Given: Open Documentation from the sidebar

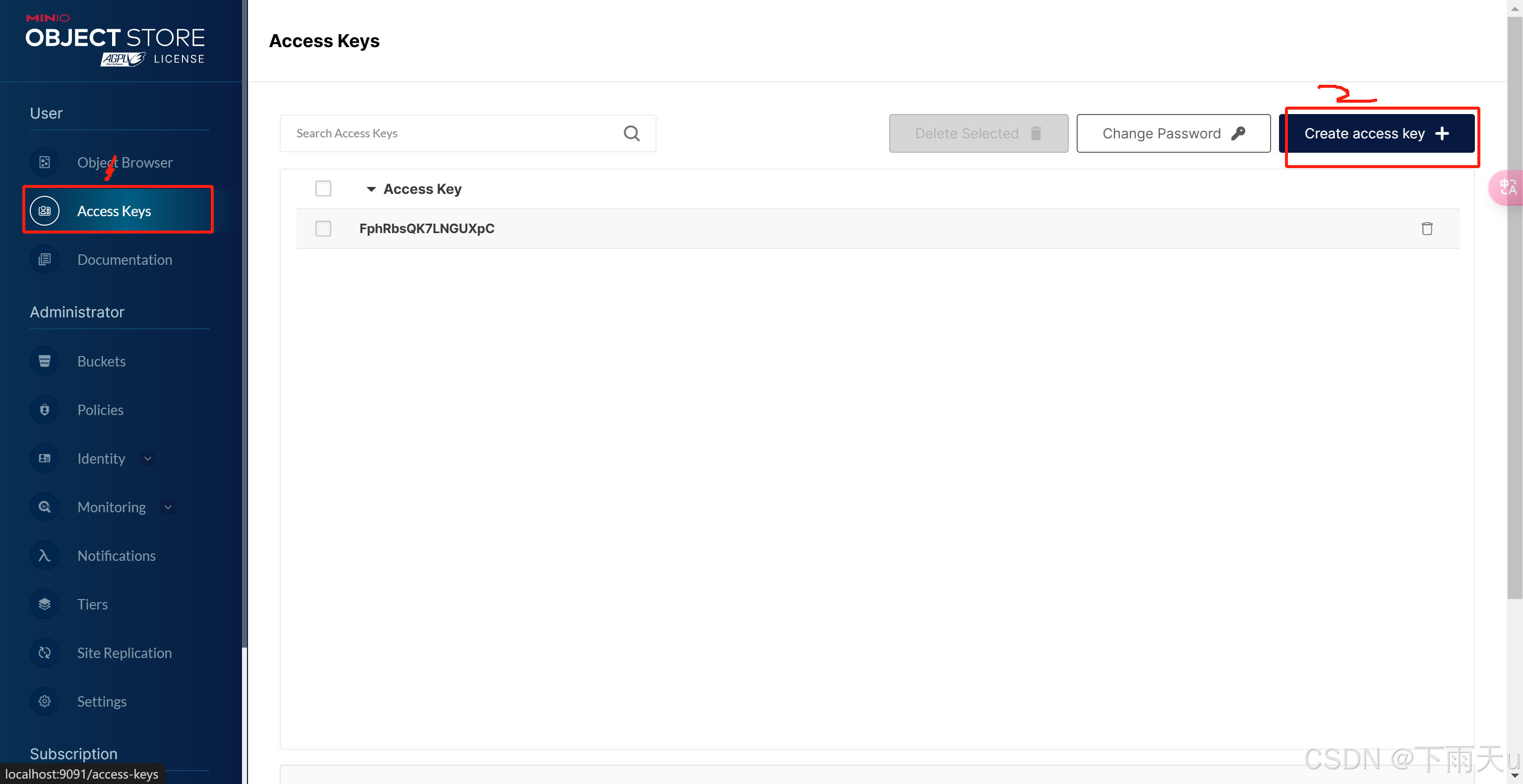Looking at the screenshot, I should click(124, 259).
